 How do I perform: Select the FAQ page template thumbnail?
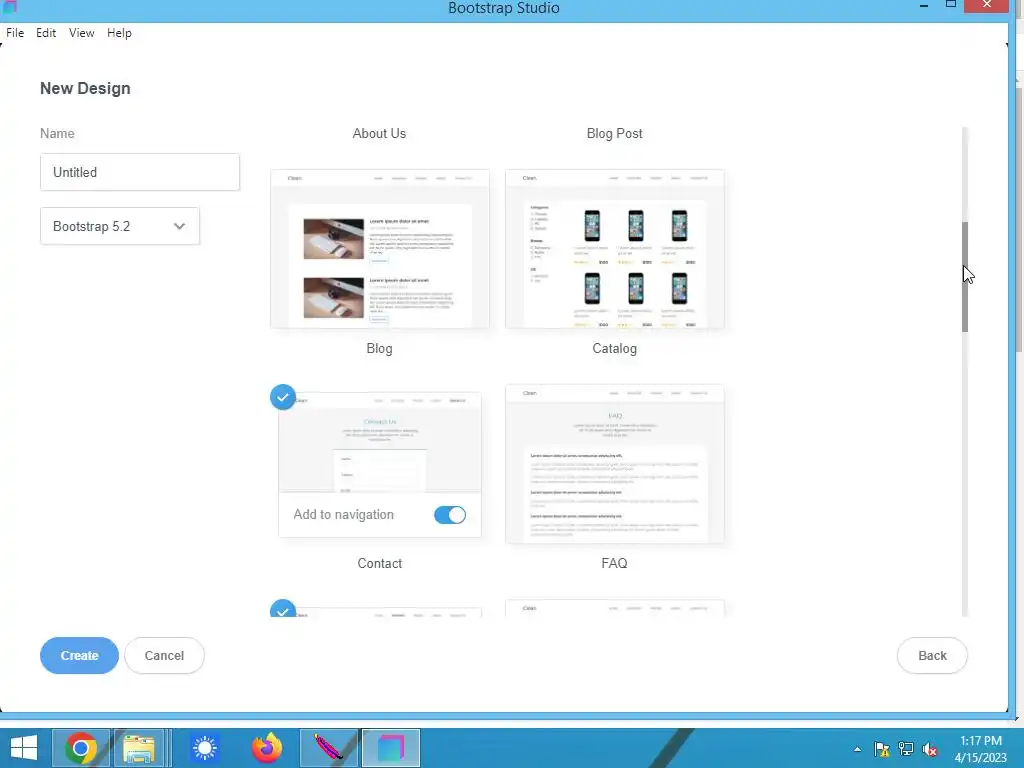pos(615,464)
